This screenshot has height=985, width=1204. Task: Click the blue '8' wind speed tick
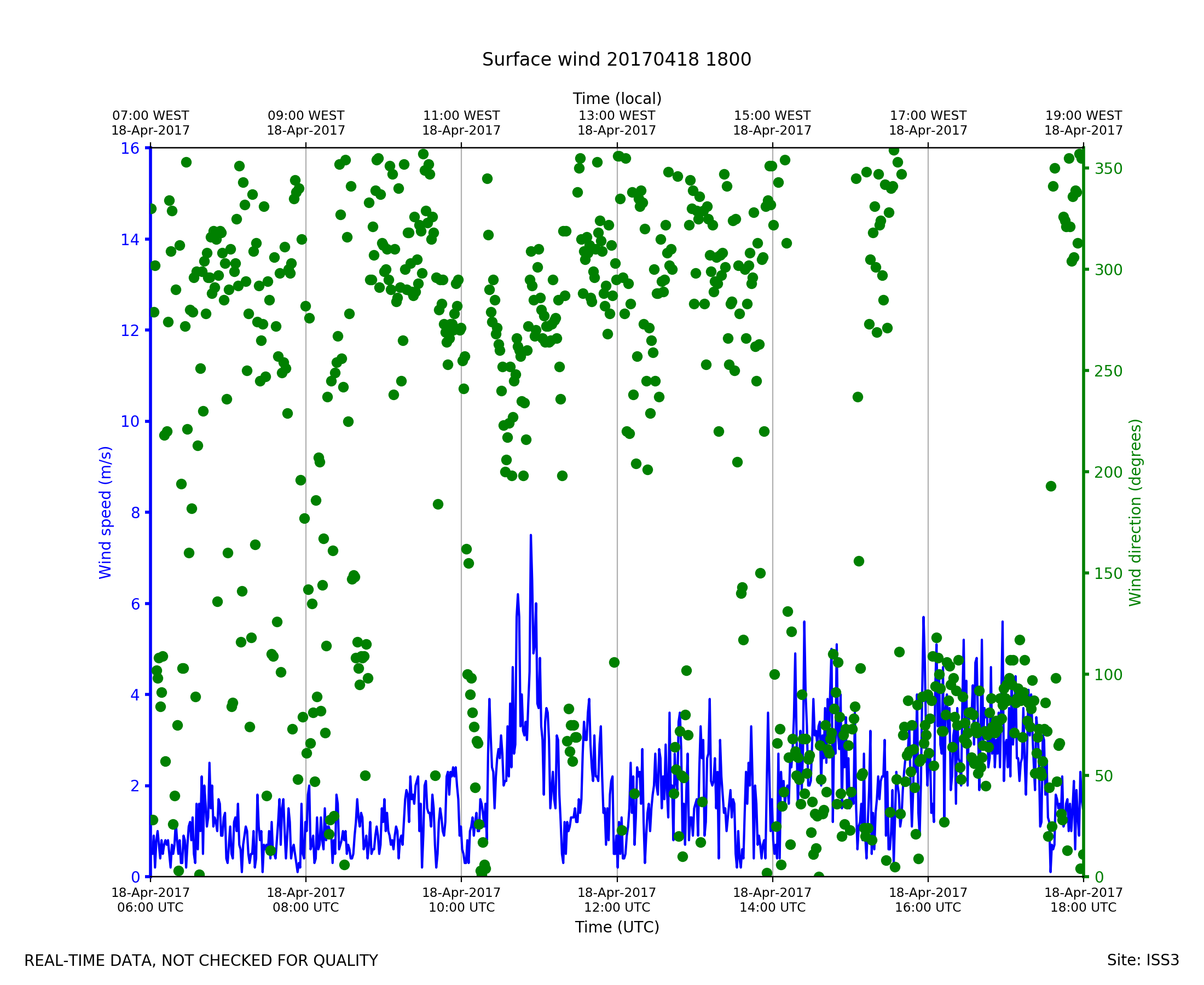point(135,513)
